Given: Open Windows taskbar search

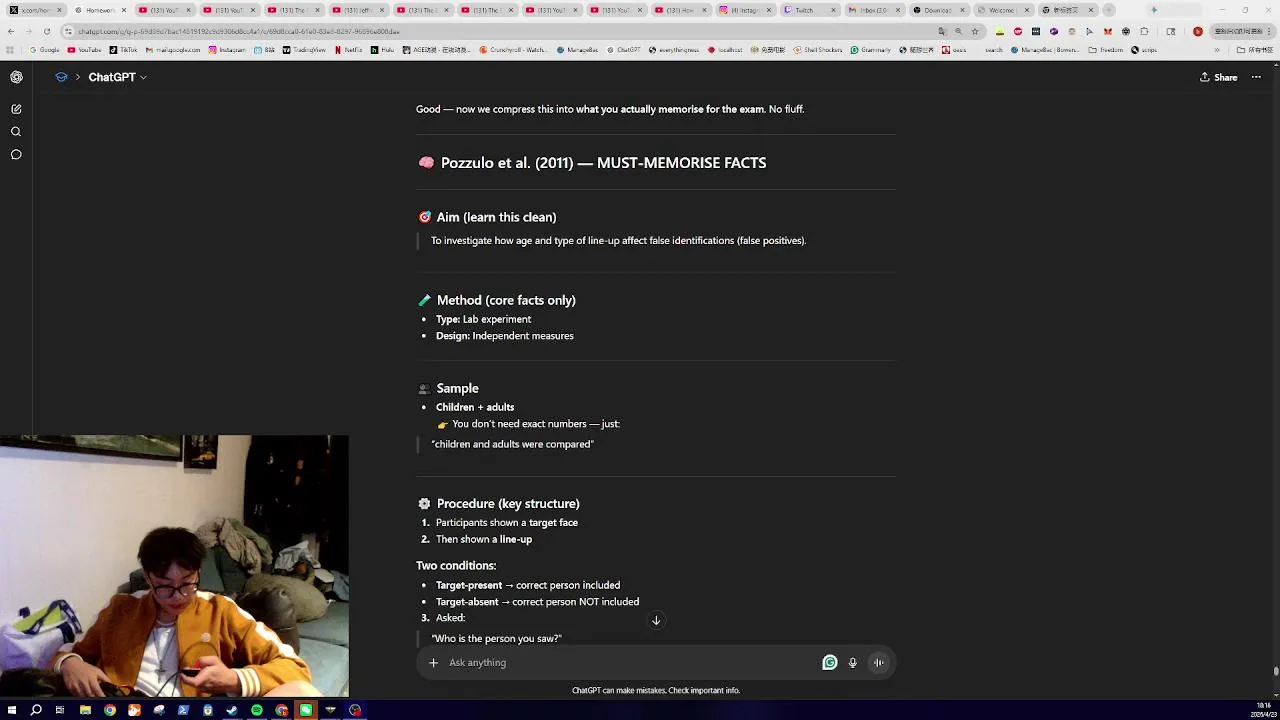Looking at the screenshot, I should tap(36, 710).
